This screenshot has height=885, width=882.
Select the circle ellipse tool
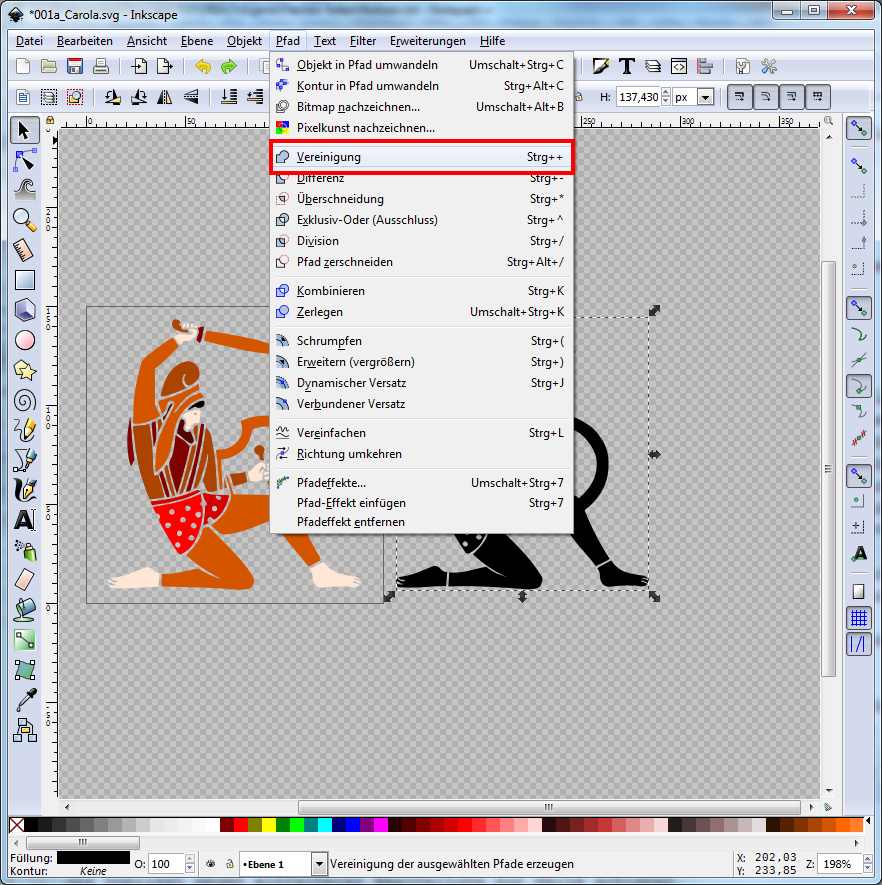(24, 340)
